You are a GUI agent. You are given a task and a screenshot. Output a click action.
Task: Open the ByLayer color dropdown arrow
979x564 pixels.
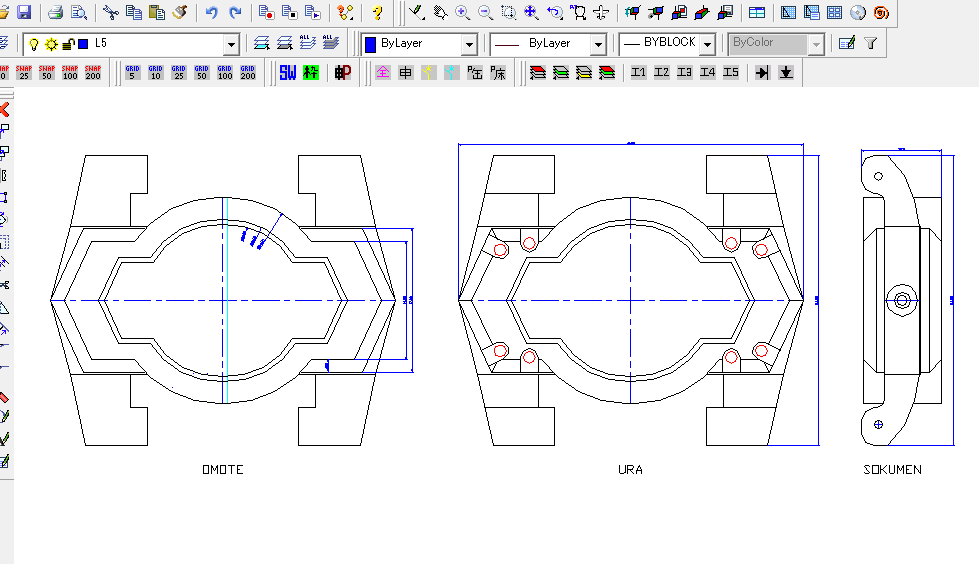(x=469, y=44)
